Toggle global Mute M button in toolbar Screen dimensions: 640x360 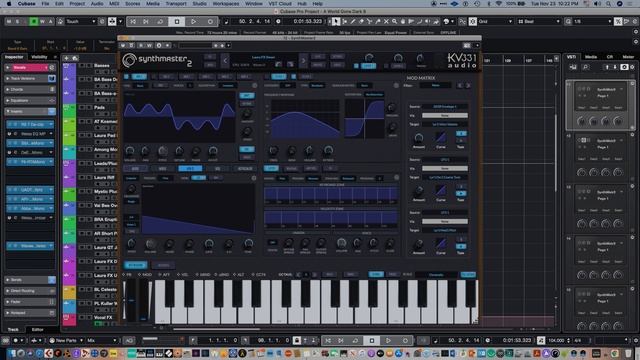(9, 21)
